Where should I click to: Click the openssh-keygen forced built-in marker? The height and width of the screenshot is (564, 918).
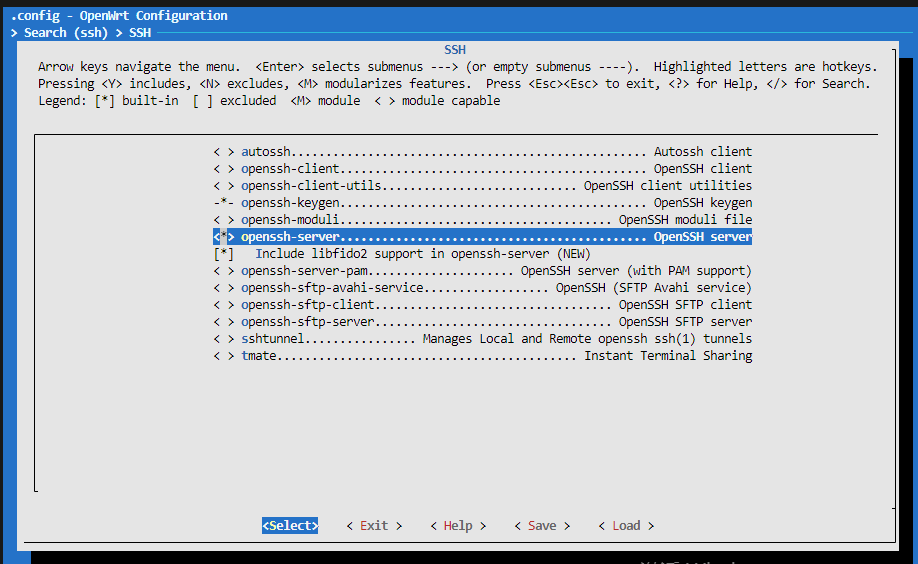pyautogui.click(x=224, y=203)
